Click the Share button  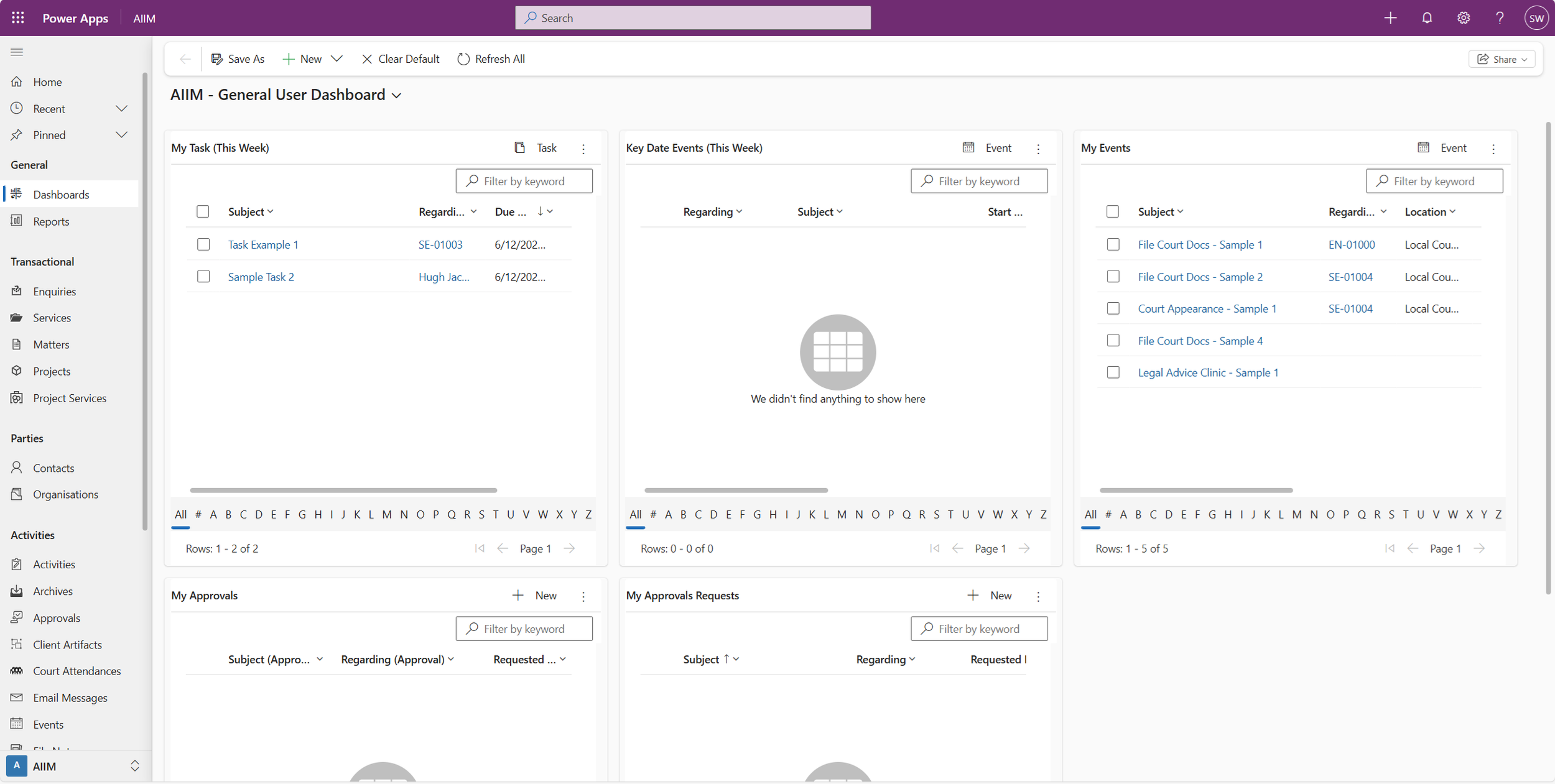coord(1502,59)
